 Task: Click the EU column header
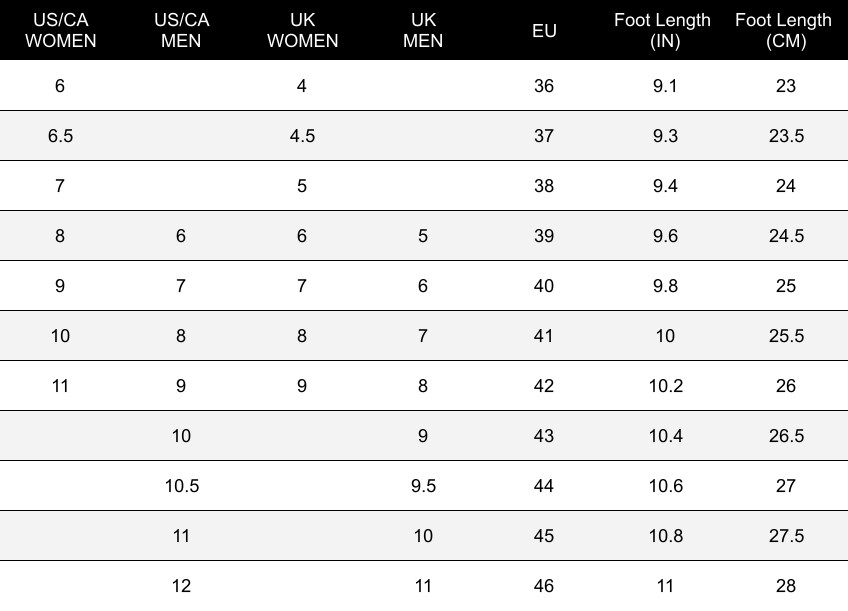544,30
